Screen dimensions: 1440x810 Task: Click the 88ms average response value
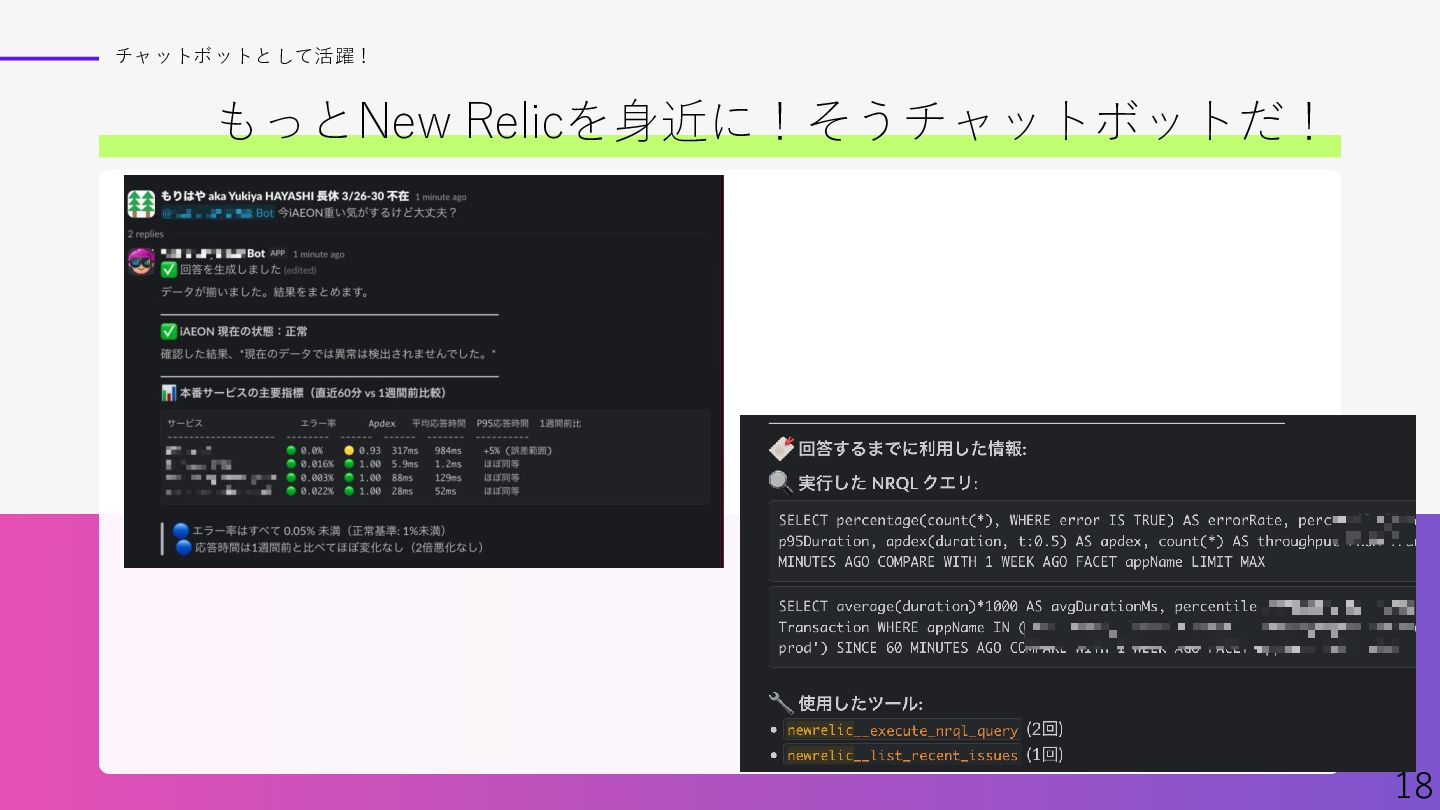402,478
